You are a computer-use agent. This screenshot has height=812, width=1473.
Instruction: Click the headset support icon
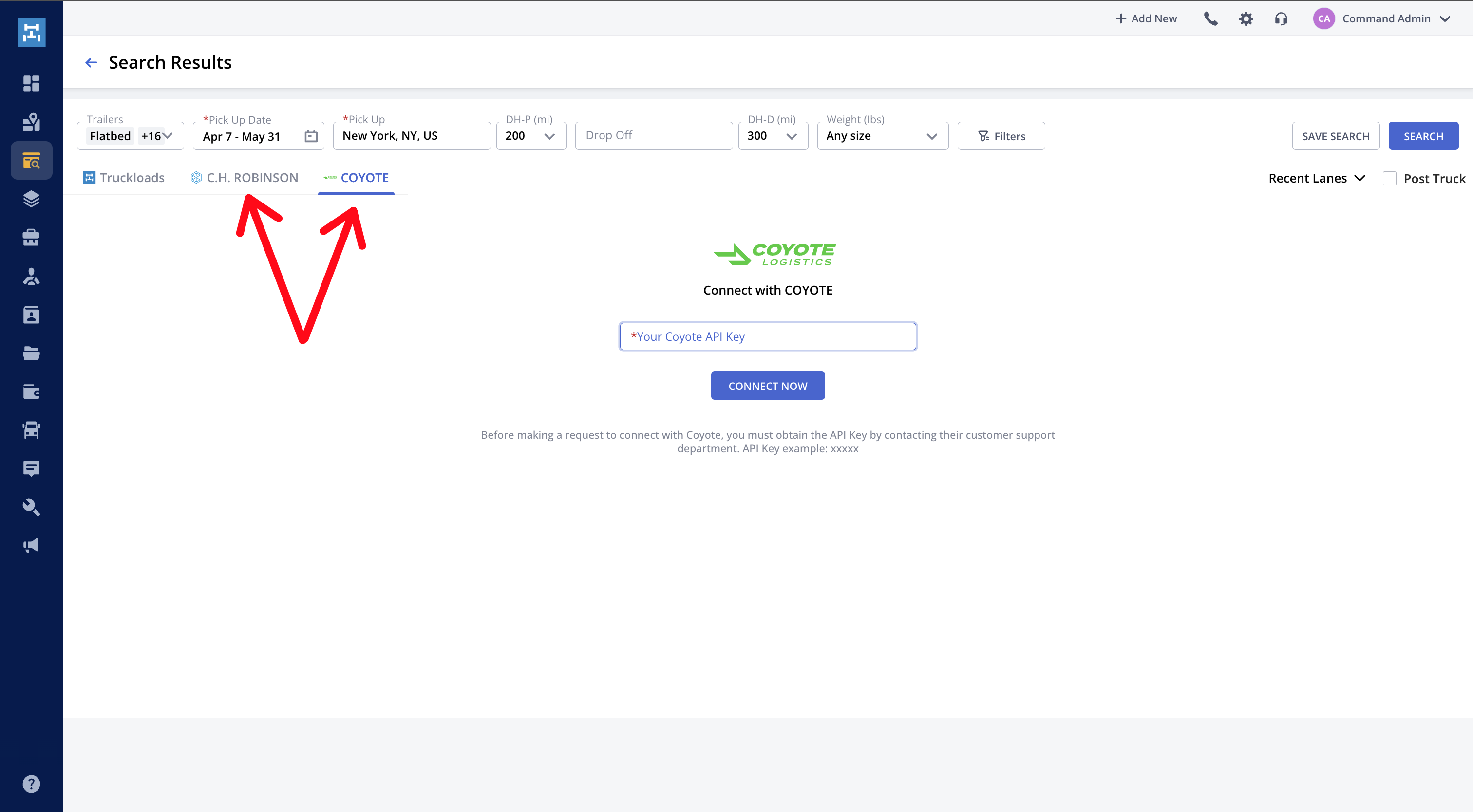coord(1282,19)
